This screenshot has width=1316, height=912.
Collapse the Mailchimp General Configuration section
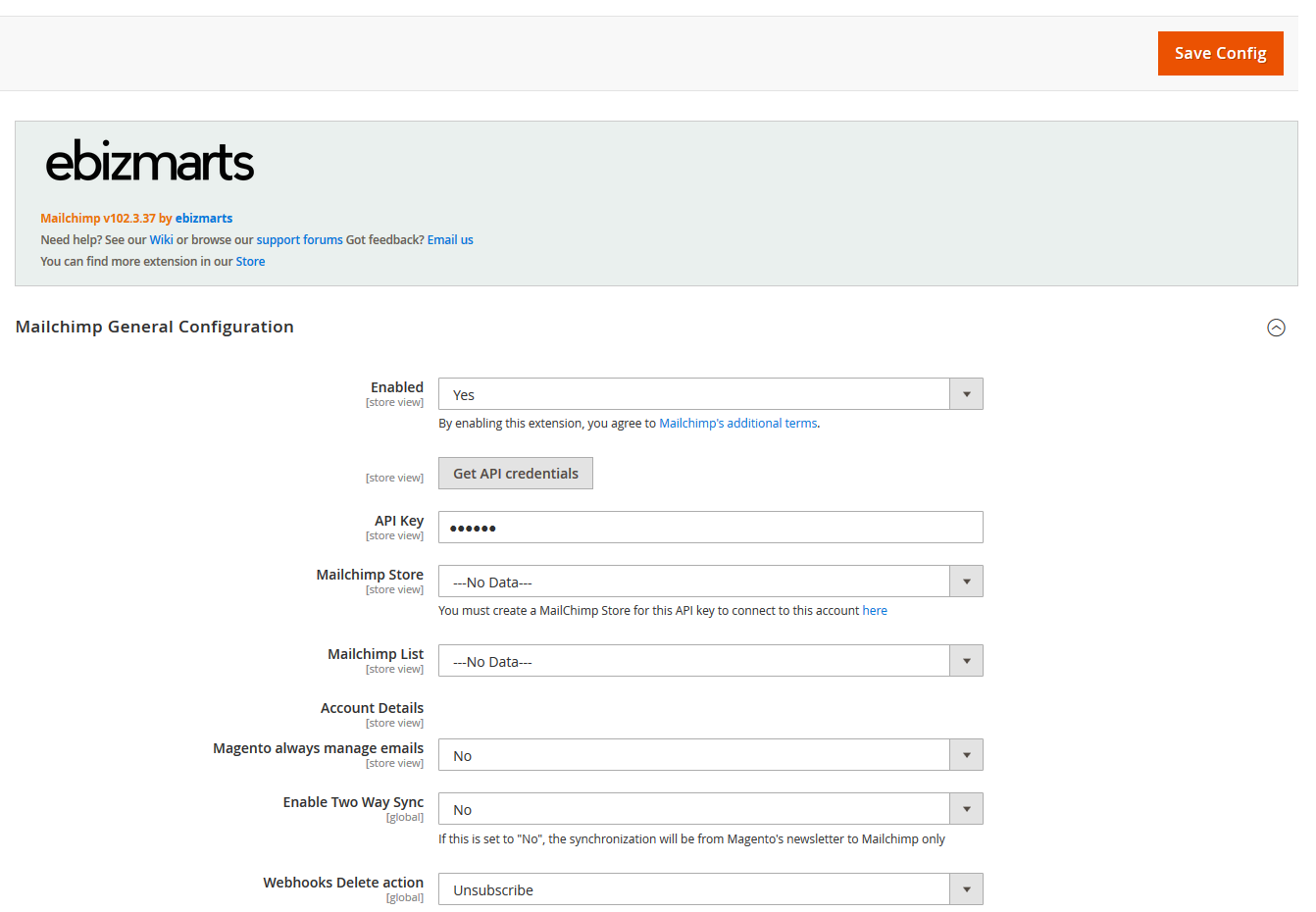point(1276,327)
